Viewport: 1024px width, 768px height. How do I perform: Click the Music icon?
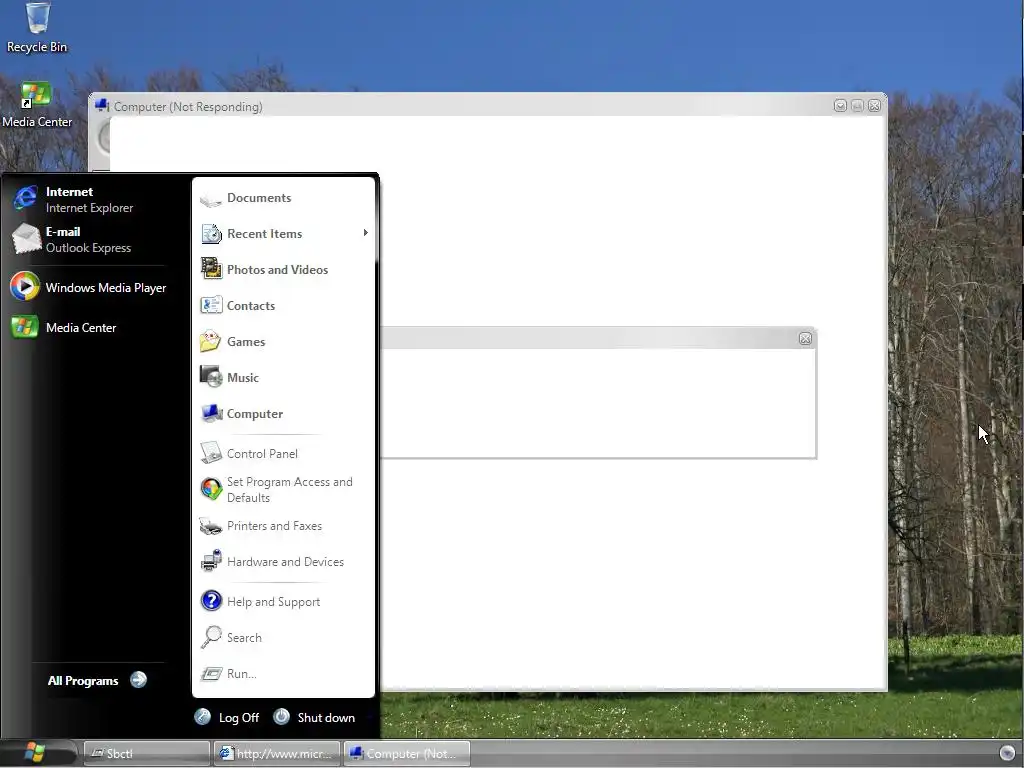point(211,376)
